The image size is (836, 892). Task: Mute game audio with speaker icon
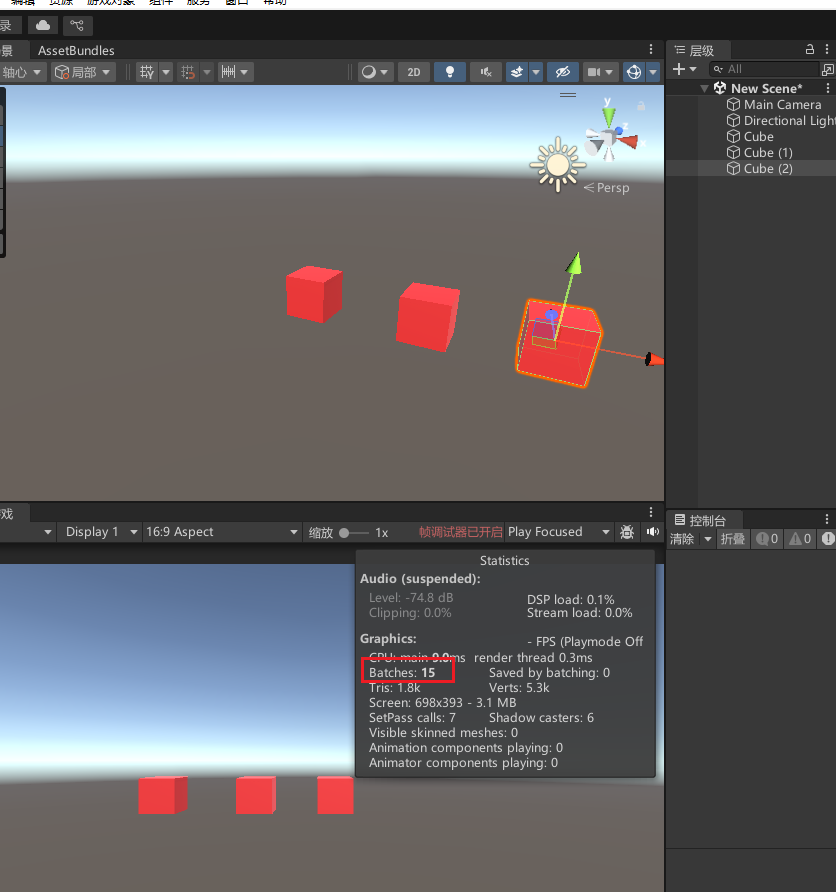[653, 532]
